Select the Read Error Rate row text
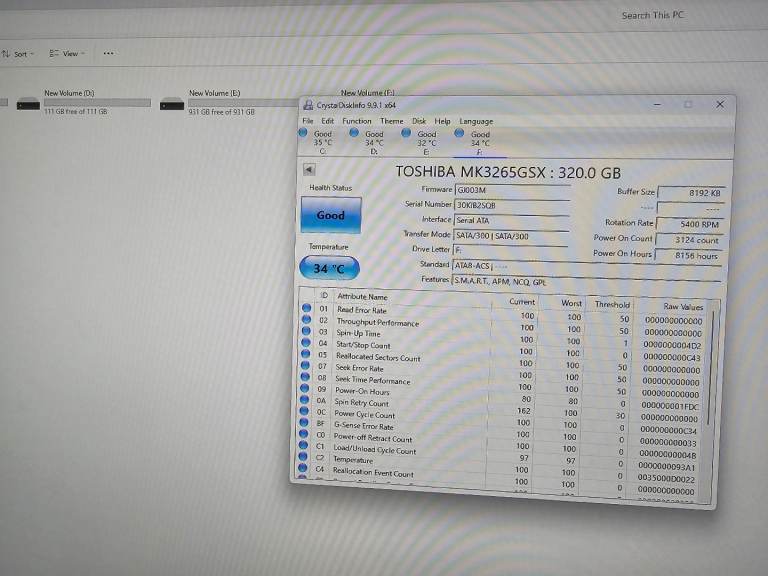 tap(362, 310)
